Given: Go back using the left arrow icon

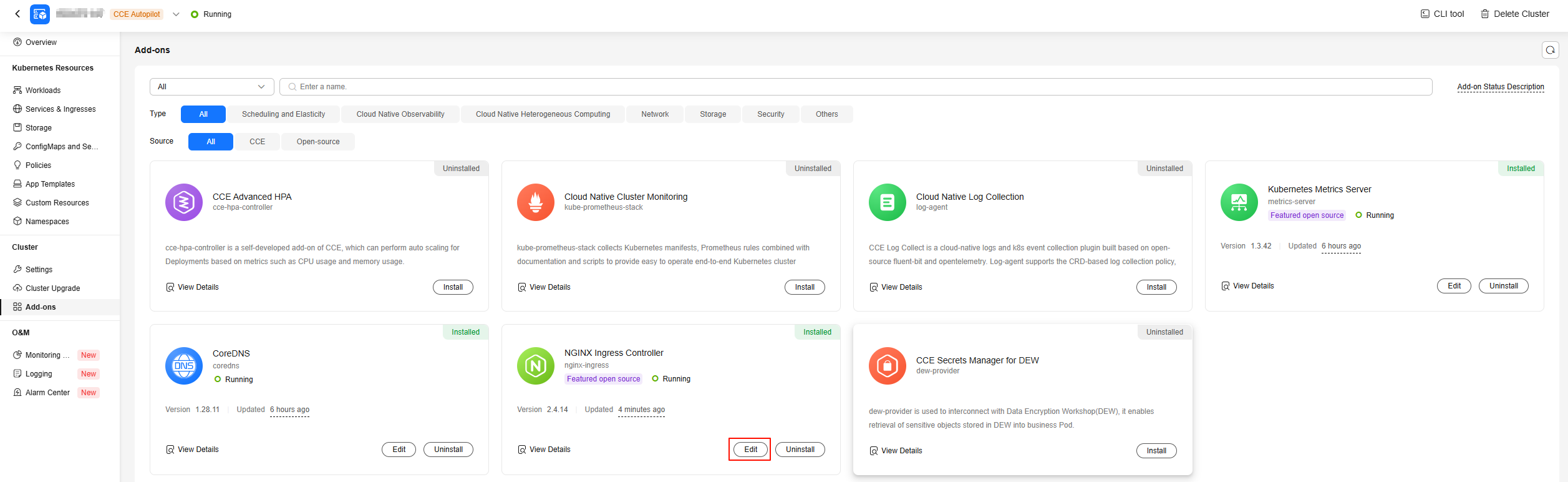Looking at the screenshot, I should pyautogui.click(x=17, y=14).
